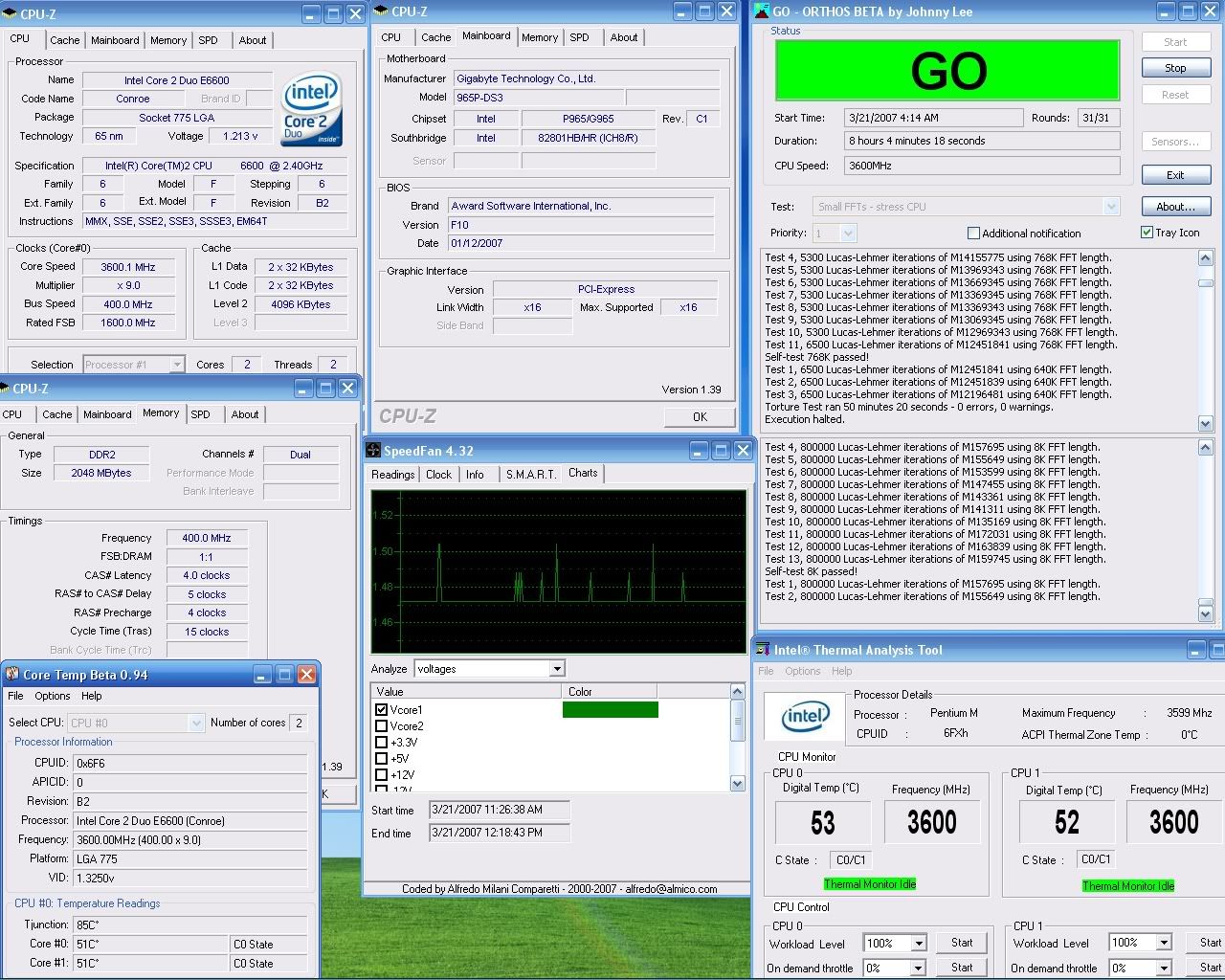Image resolution: width=1225 pixels, height=980 pixels.
Task: Enable +3.3V in SpeedFan chart list
Action: click(x=382, y=742)
